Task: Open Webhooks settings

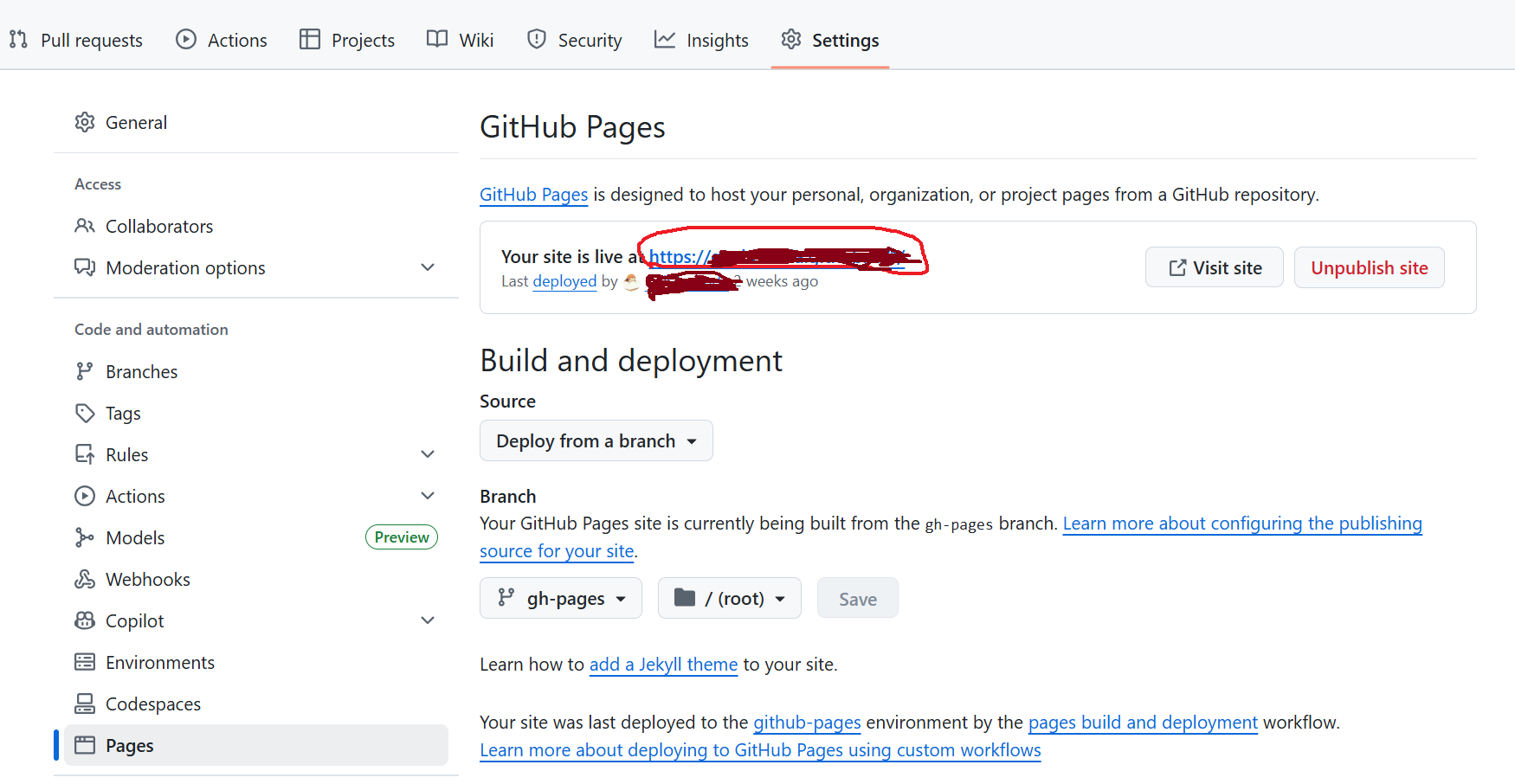Action: point(256,579)
